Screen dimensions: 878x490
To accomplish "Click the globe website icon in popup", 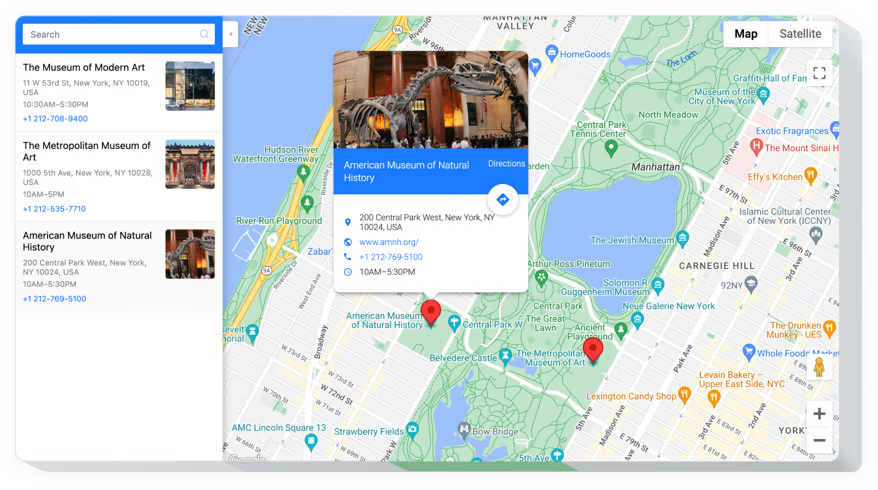I will [348, 242].
